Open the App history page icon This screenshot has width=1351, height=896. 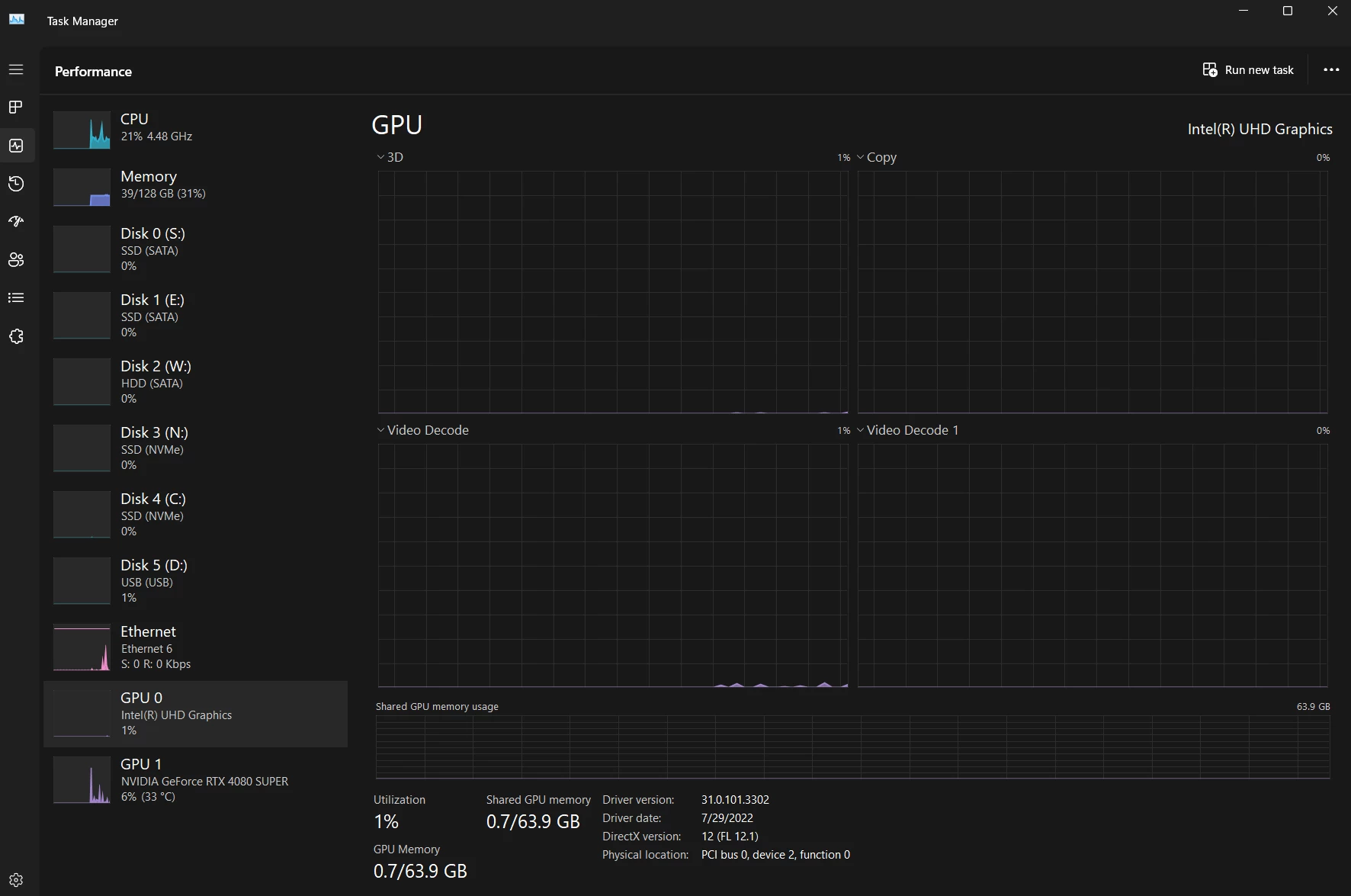coord(16,184)
